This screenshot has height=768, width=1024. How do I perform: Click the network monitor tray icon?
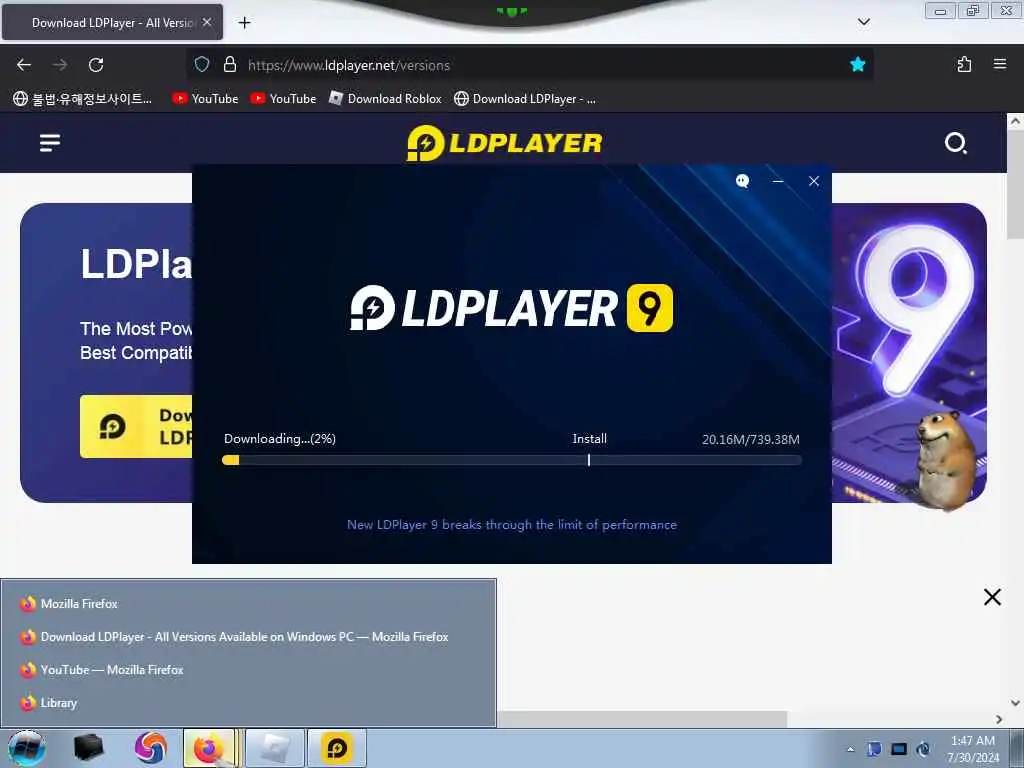899,748
